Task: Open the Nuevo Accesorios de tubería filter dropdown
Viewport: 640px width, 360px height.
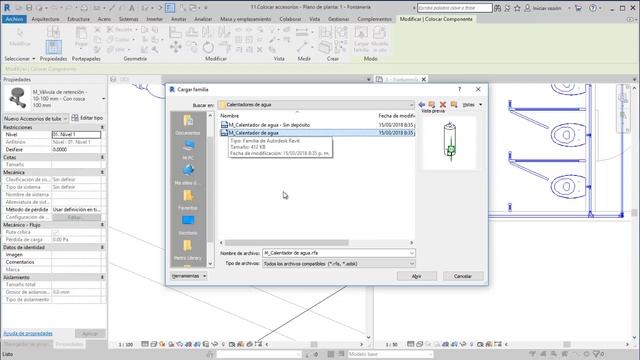Action: [36, 118]
